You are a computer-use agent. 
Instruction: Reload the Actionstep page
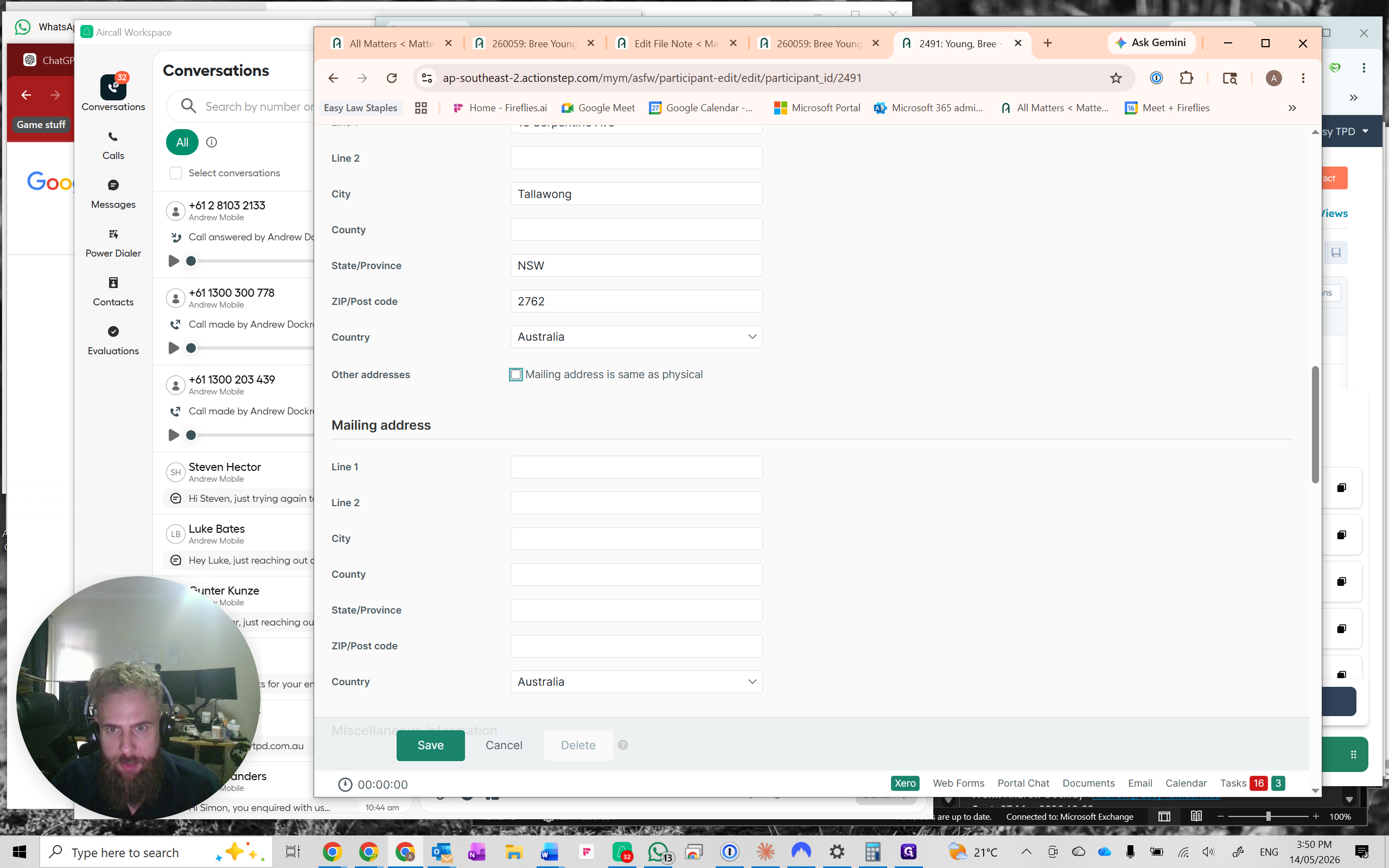click(x=392, y=78)
